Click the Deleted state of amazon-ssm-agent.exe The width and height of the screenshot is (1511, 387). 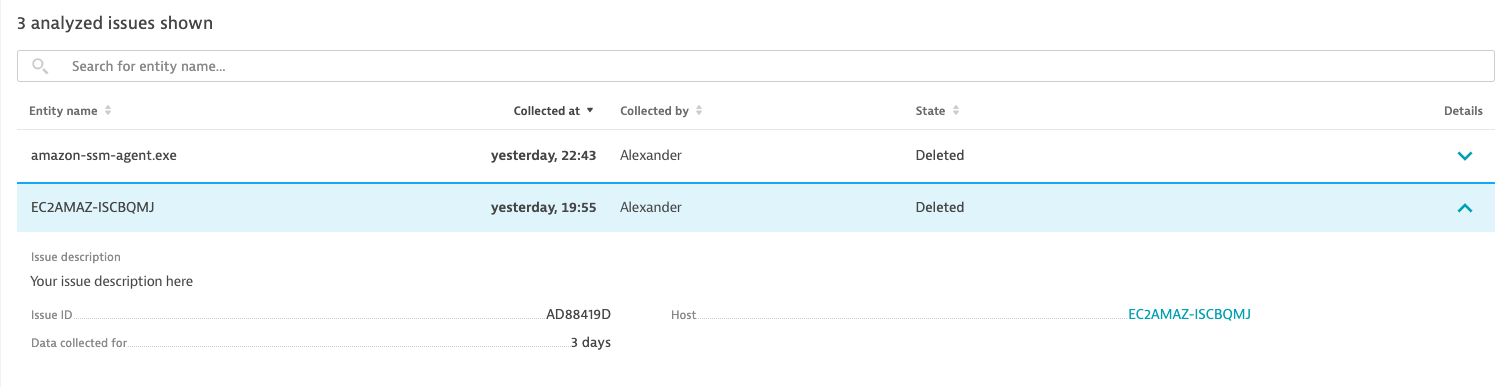(x=940, y=156)
